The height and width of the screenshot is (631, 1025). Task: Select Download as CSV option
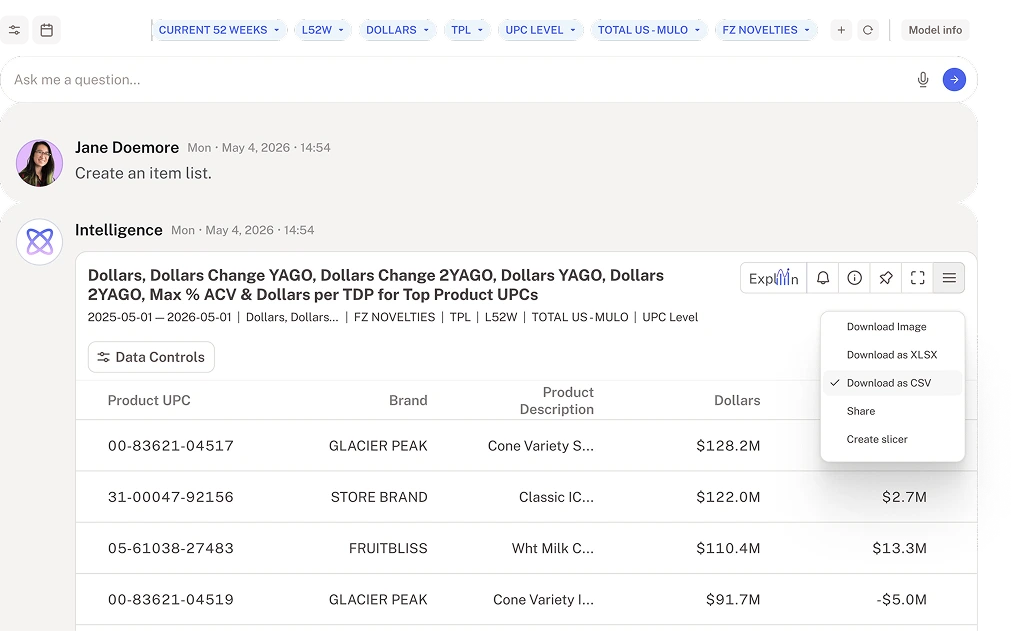click(x=892, y=383)
